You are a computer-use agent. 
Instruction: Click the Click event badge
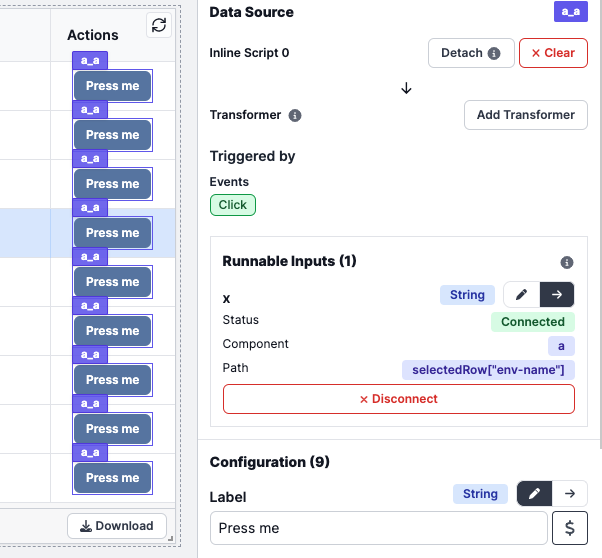[233, 205]
